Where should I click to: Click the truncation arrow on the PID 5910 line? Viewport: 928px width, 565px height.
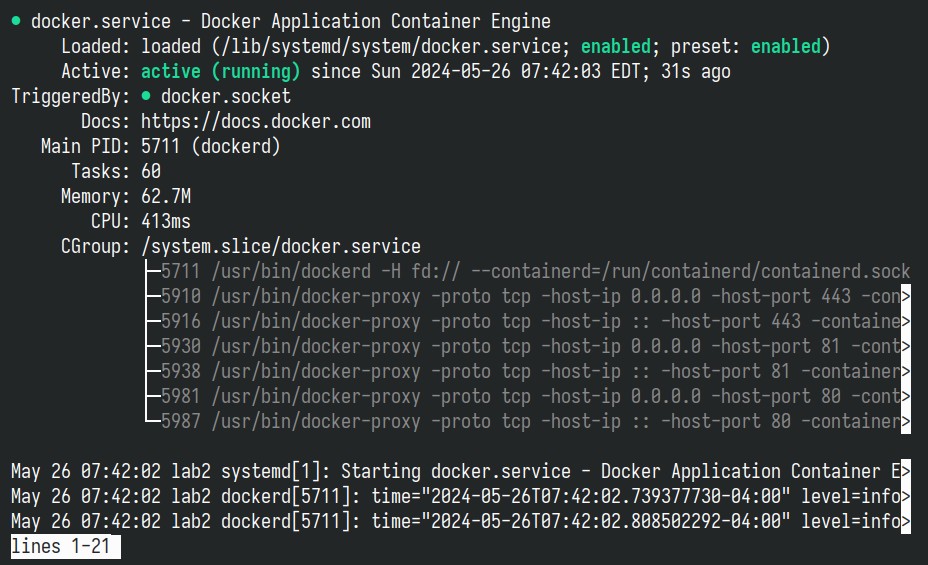(x=906, y=296)
